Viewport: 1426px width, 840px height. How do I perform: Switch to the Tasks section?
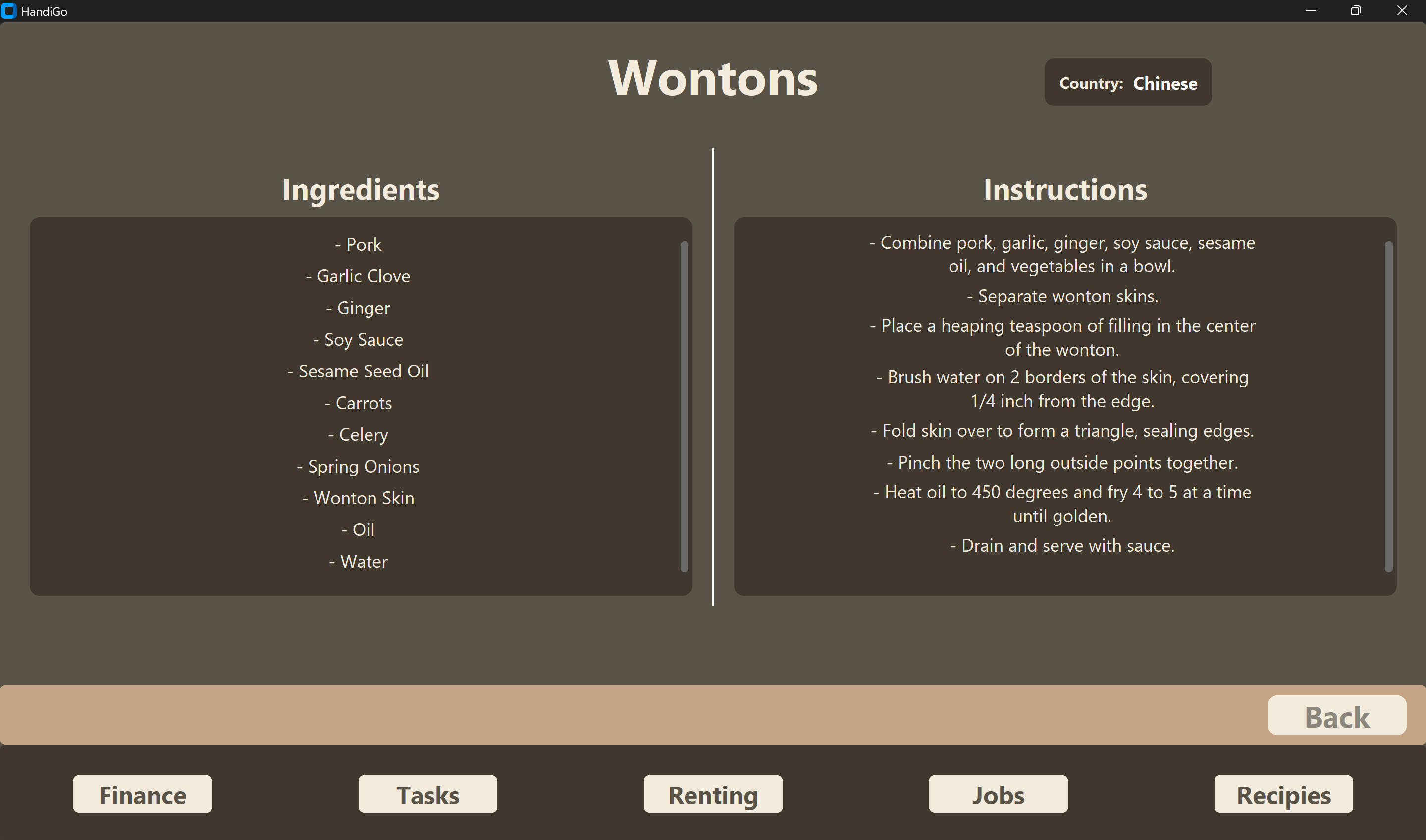point(427,795)
